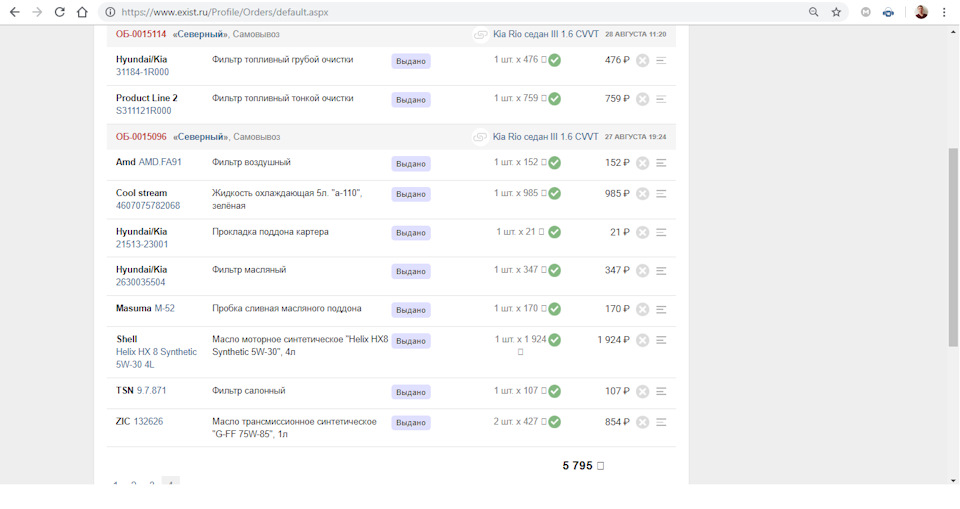Select quantity text 2 шт. x 427
960x509 pixels.
[x=516, y=421]
